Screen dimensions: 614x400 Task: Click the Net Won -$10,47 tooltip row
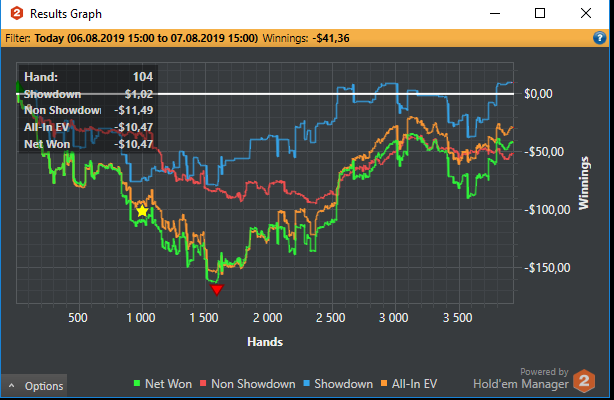(88, 144)
